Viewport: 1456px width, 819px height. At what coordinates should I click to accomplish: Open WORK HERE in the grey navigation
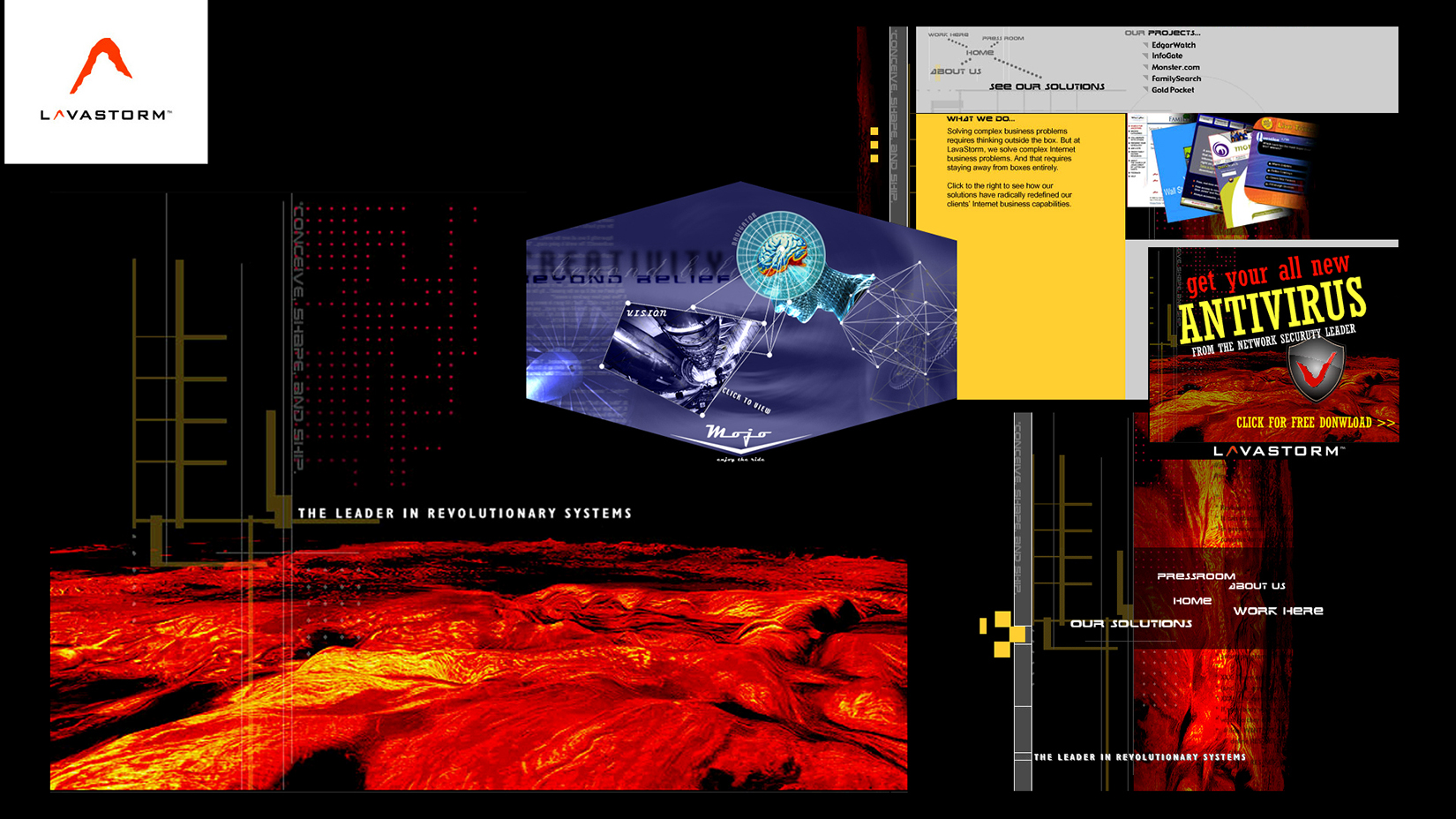point(948,34)
